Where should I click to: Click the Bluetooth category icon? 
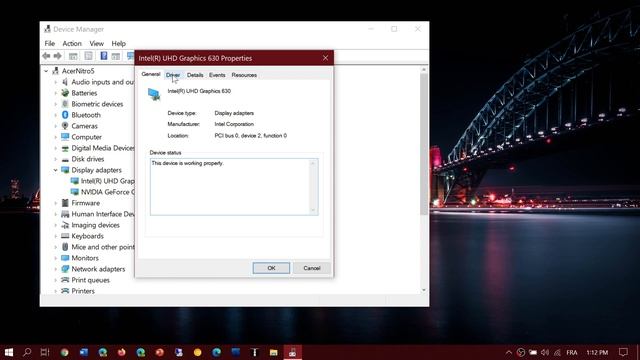pyautogui.click(x=65, y=115)
